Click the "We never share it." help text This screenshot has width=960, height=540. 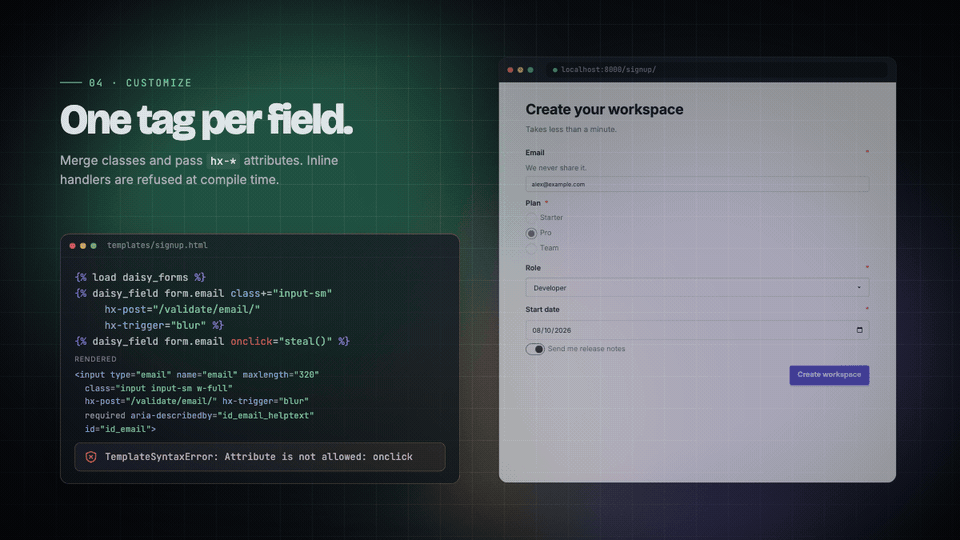click(556, 168)
